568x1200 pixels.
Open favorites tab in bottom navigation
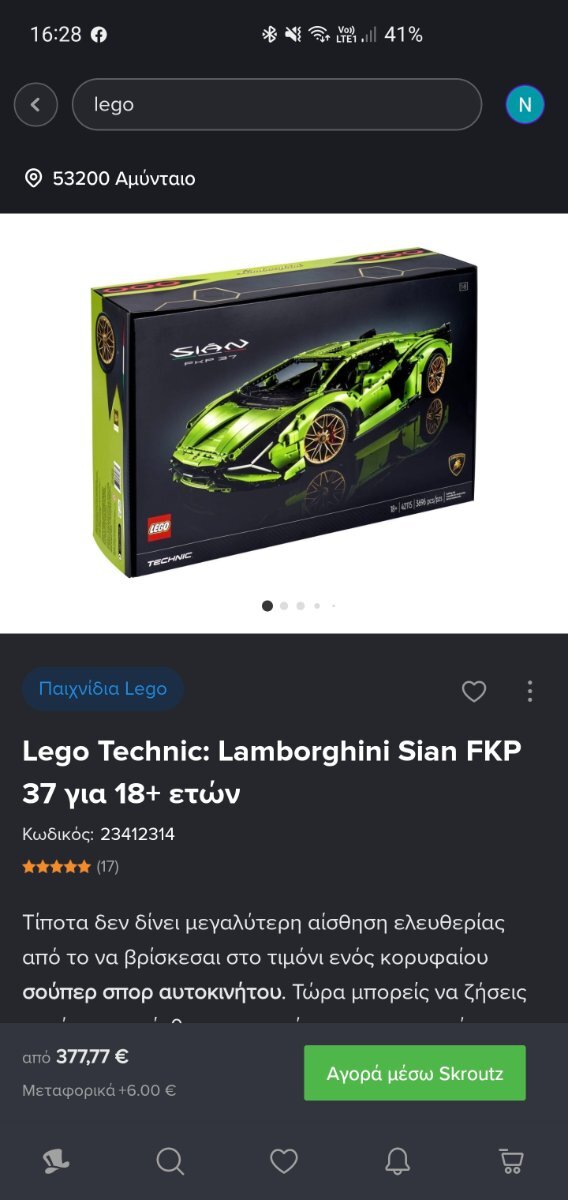[284, 1160]
